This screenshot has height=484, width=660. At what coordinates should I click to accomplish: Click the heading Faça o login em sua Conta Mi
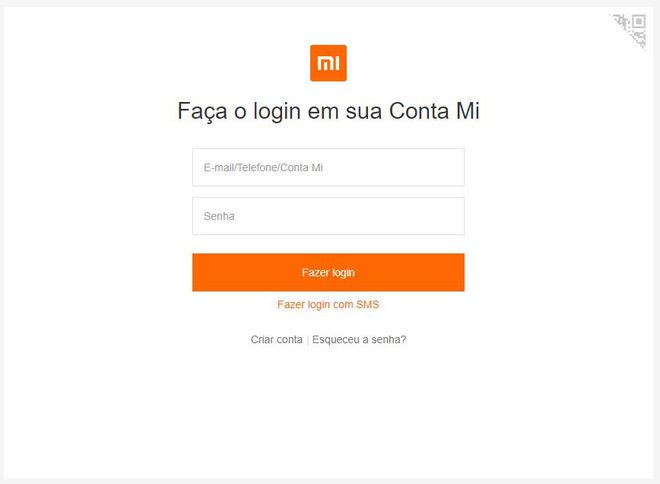coord(328,111)
